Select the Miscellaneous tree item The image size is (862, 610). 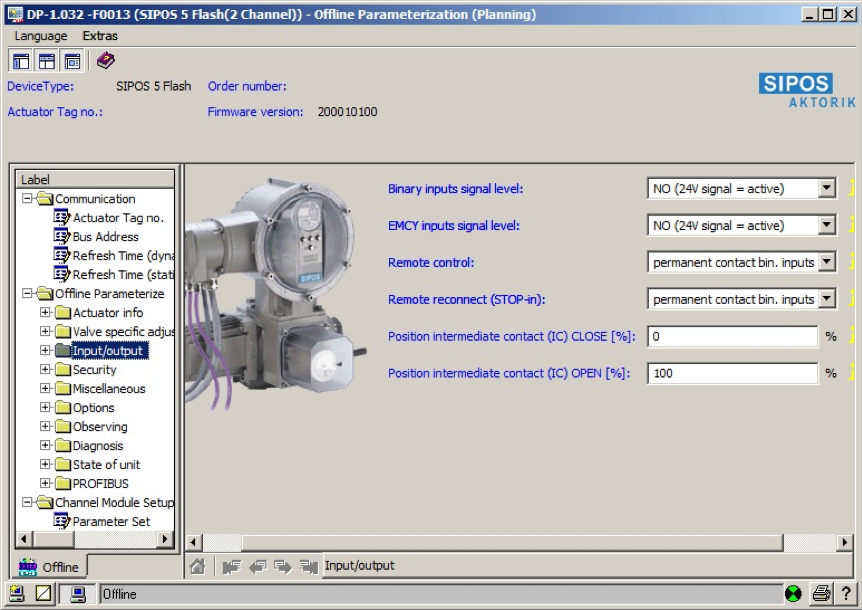pyautogui.click(x=109, y=389)
